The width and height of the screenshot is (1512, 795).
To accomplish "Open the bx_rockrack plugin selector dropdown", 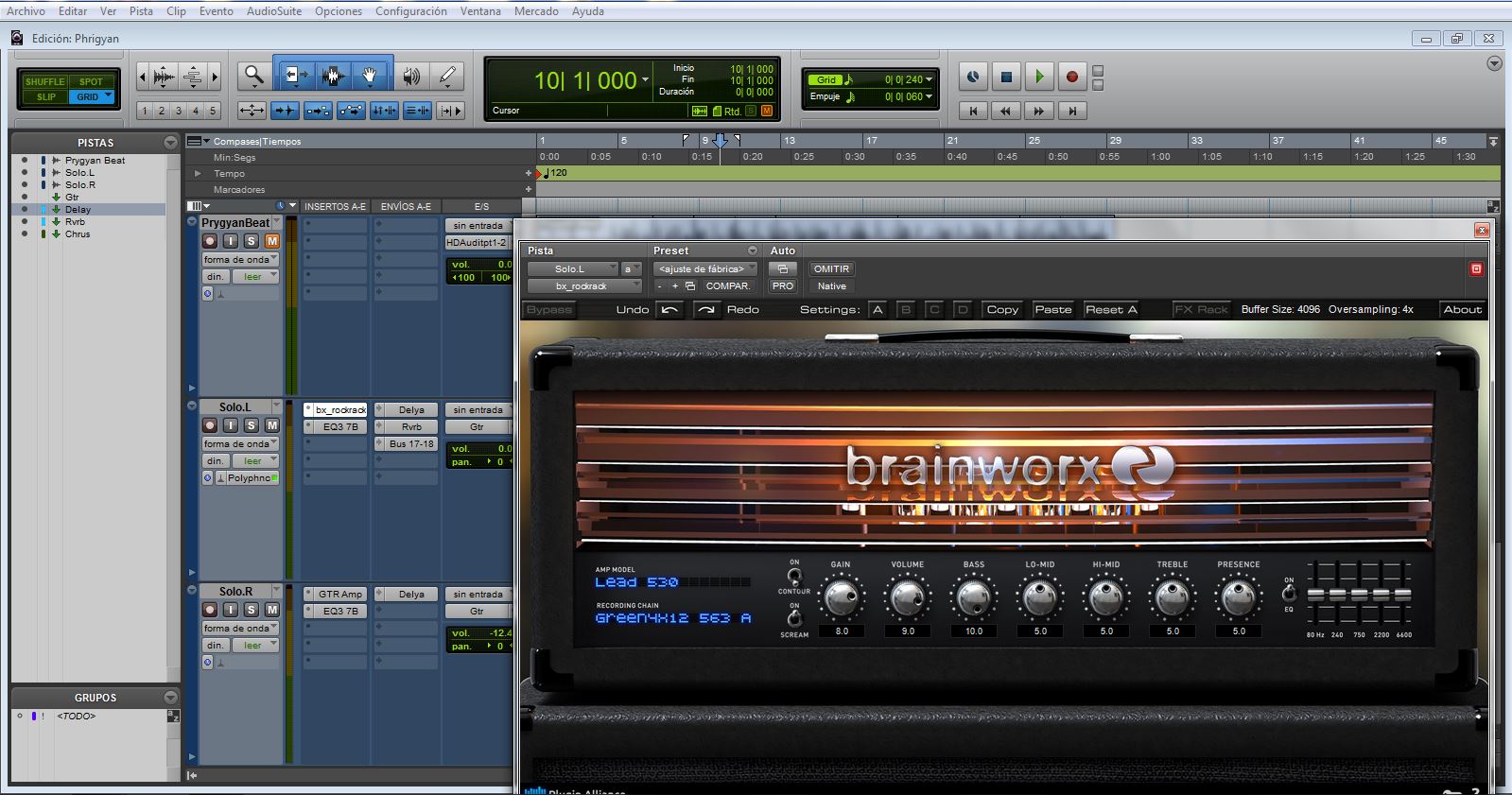I will coord(584,285).
